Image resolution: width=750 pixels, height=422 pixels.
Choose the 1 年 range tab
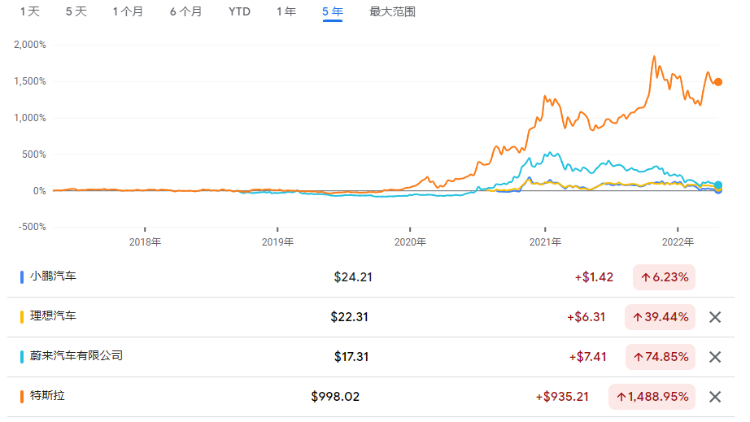tap(286, 12)
